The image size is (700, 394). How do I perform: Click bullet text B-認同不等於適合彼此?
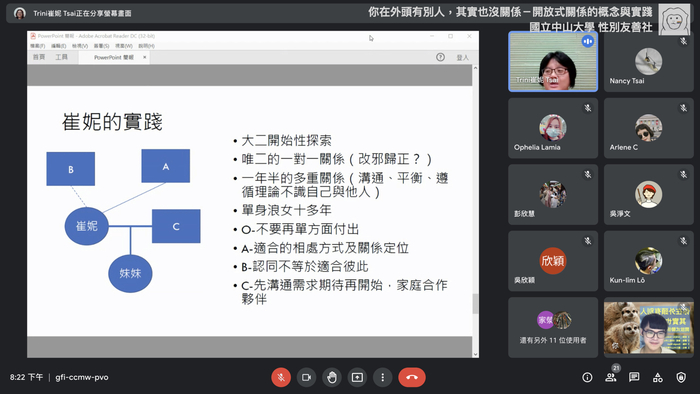click(305, 267)
